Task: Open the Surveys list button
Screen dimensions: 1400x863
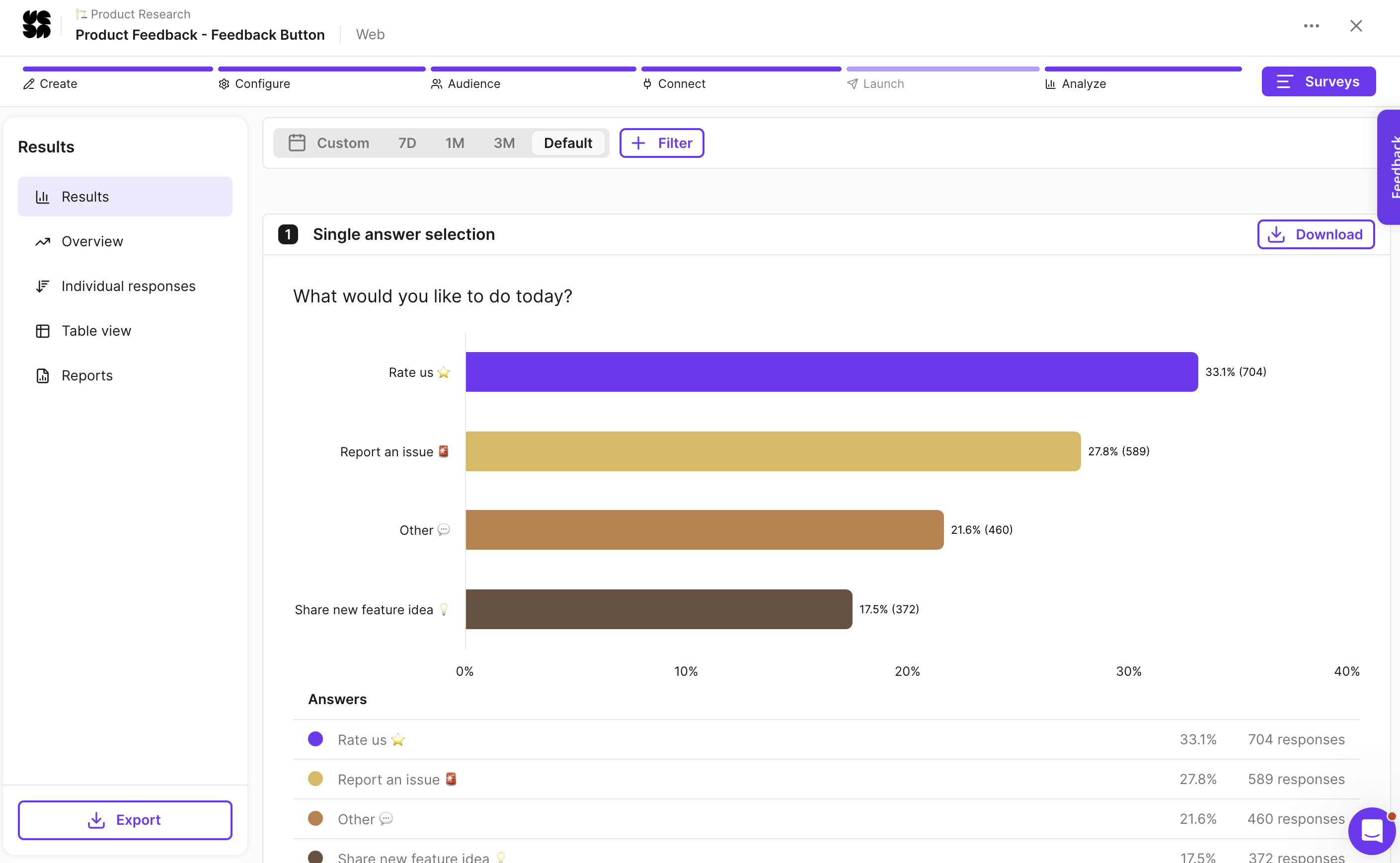Action: [x=1319, y=81]
